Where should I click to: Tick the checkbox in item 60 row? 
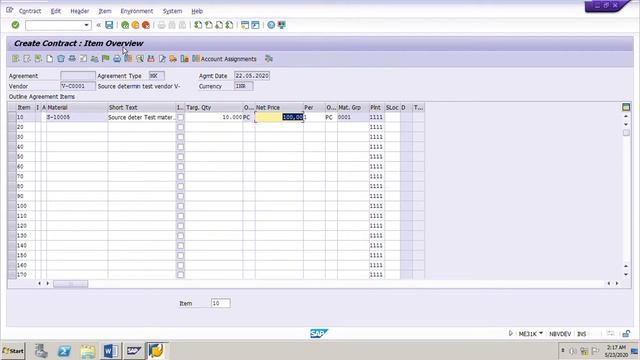(x=180, y=167)
